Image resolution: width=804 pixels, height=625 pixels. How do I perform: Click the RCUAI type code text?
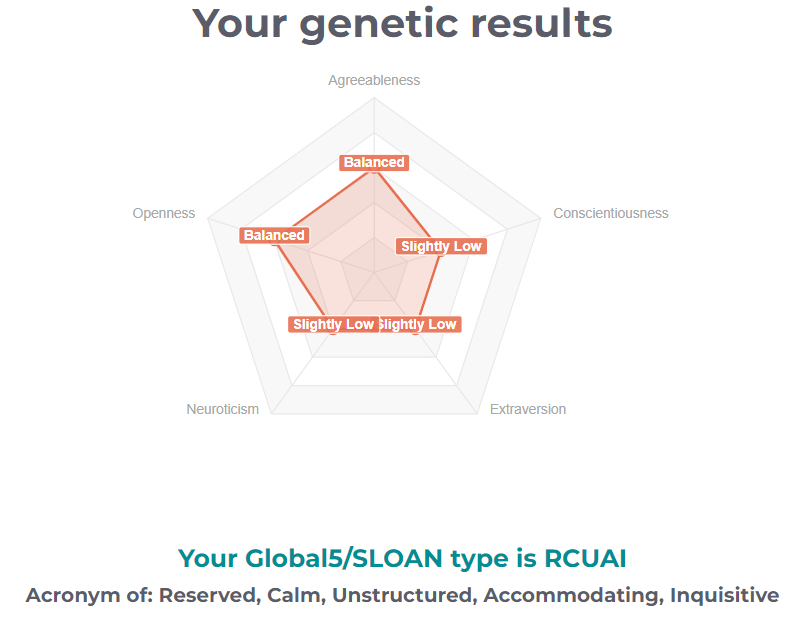585,558
